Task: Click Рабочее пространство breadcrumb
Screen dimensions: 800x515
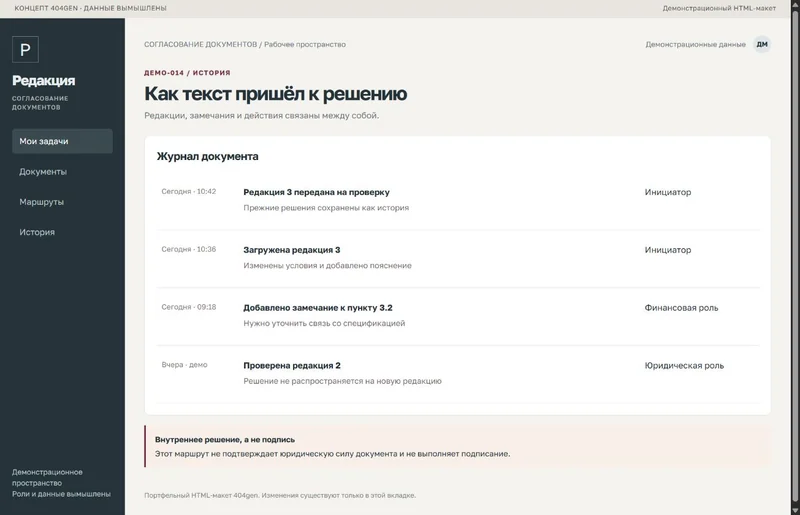Action: coord(305,44)
